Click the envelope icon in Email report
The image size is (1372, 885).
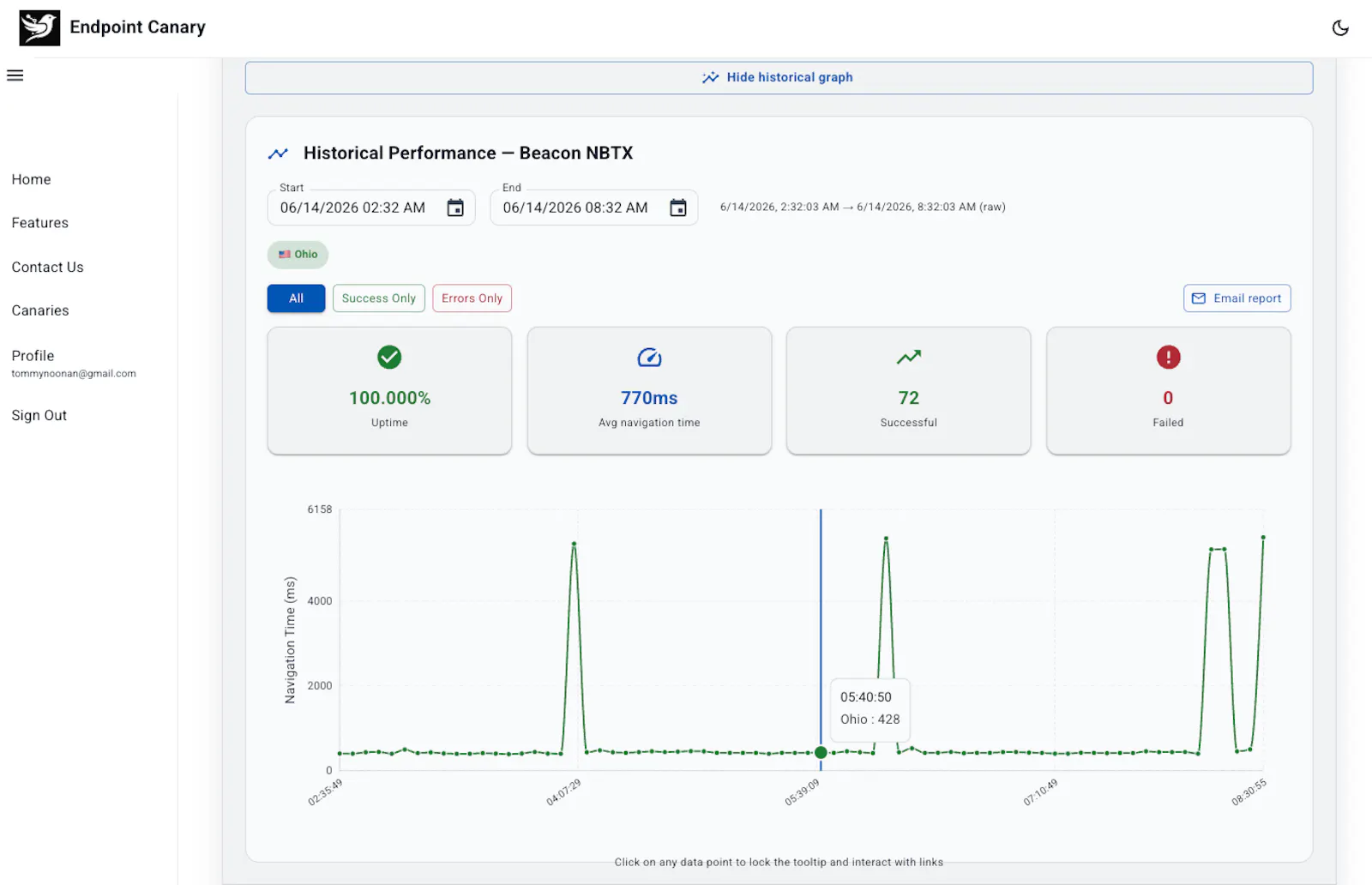click(x=1199, y=298)
